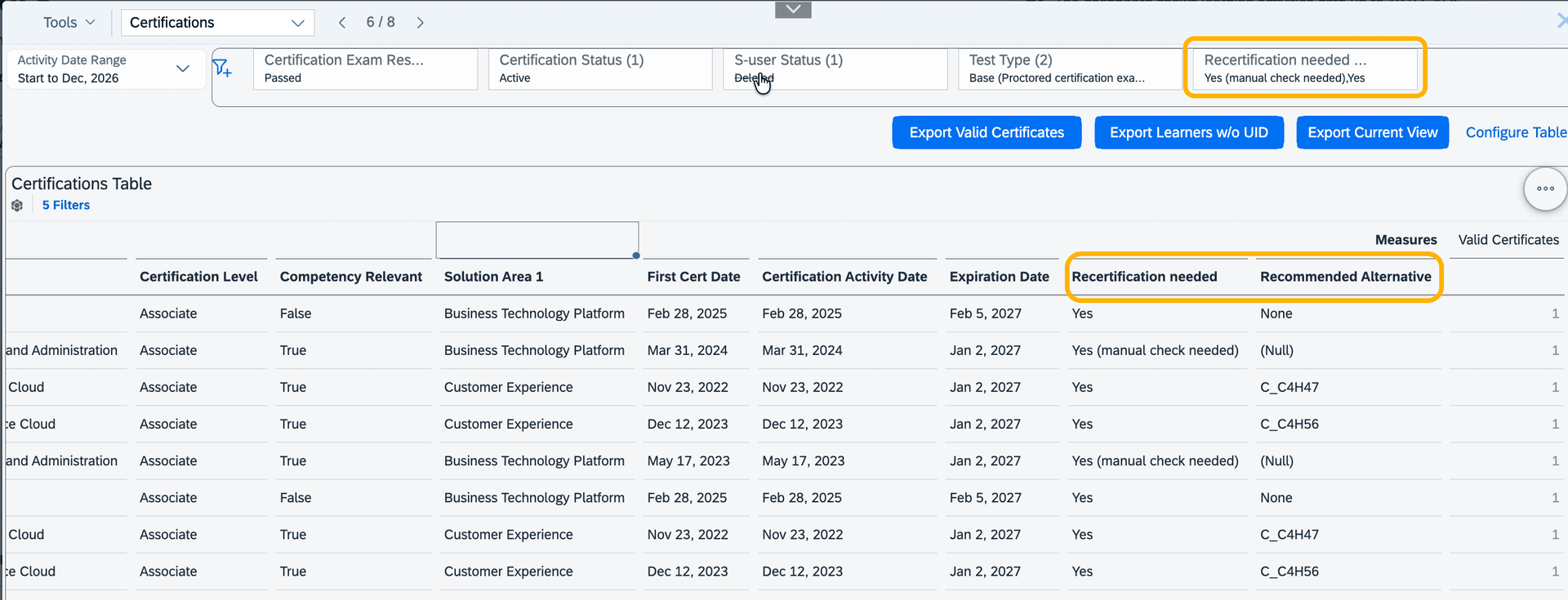Open the Certification Exam Result filter
This screenshot has width=1568, height=600.
pos(365,69)
